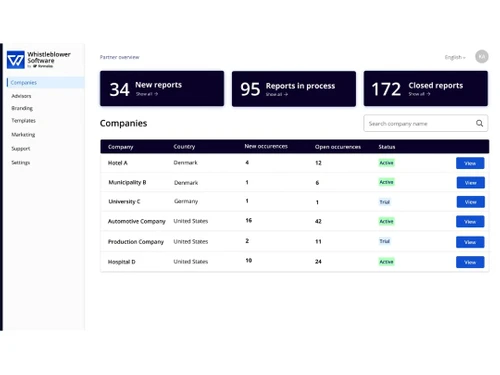Open Advisors in the sidebar
Screen dimensions: 500x375
pyautogui.click(x=21, y=96)
